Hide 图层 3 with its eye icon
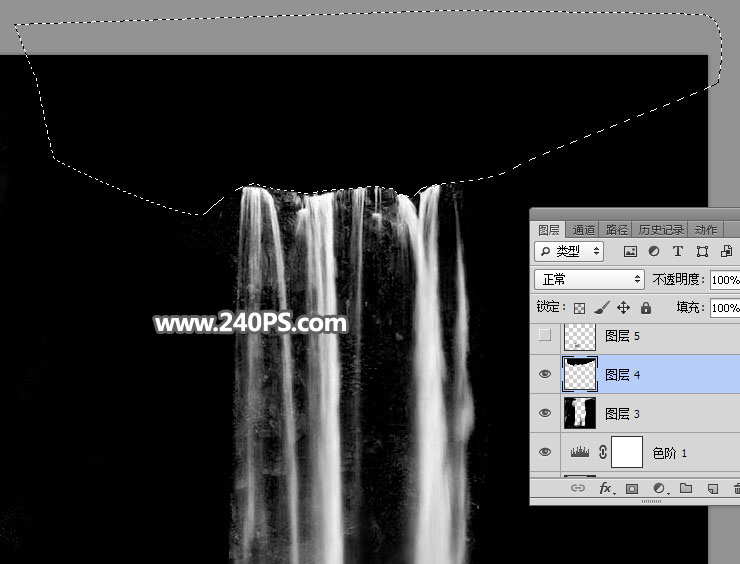 [545, 413]
